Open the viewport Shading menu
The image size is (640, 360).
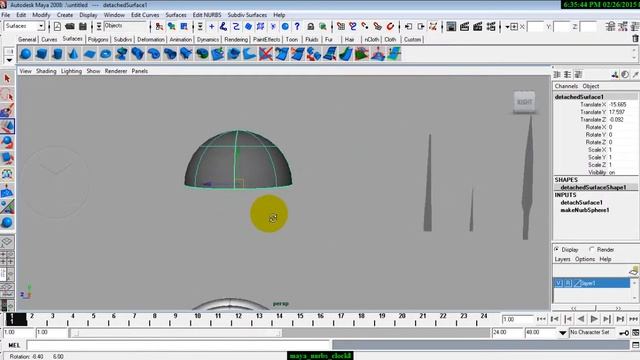46,71
